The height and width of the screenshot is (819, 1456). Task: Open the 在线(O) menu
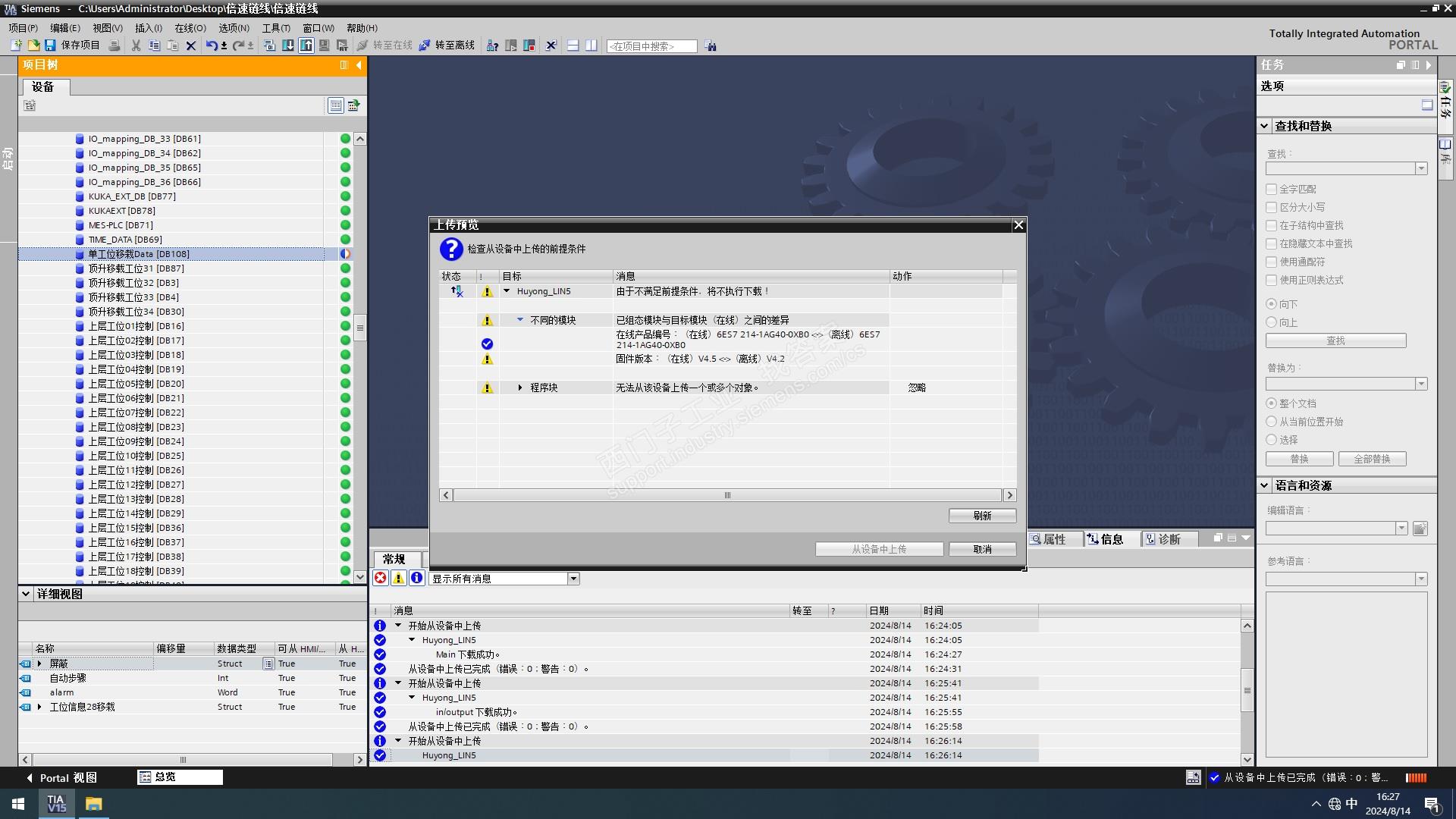click(190, 28)
